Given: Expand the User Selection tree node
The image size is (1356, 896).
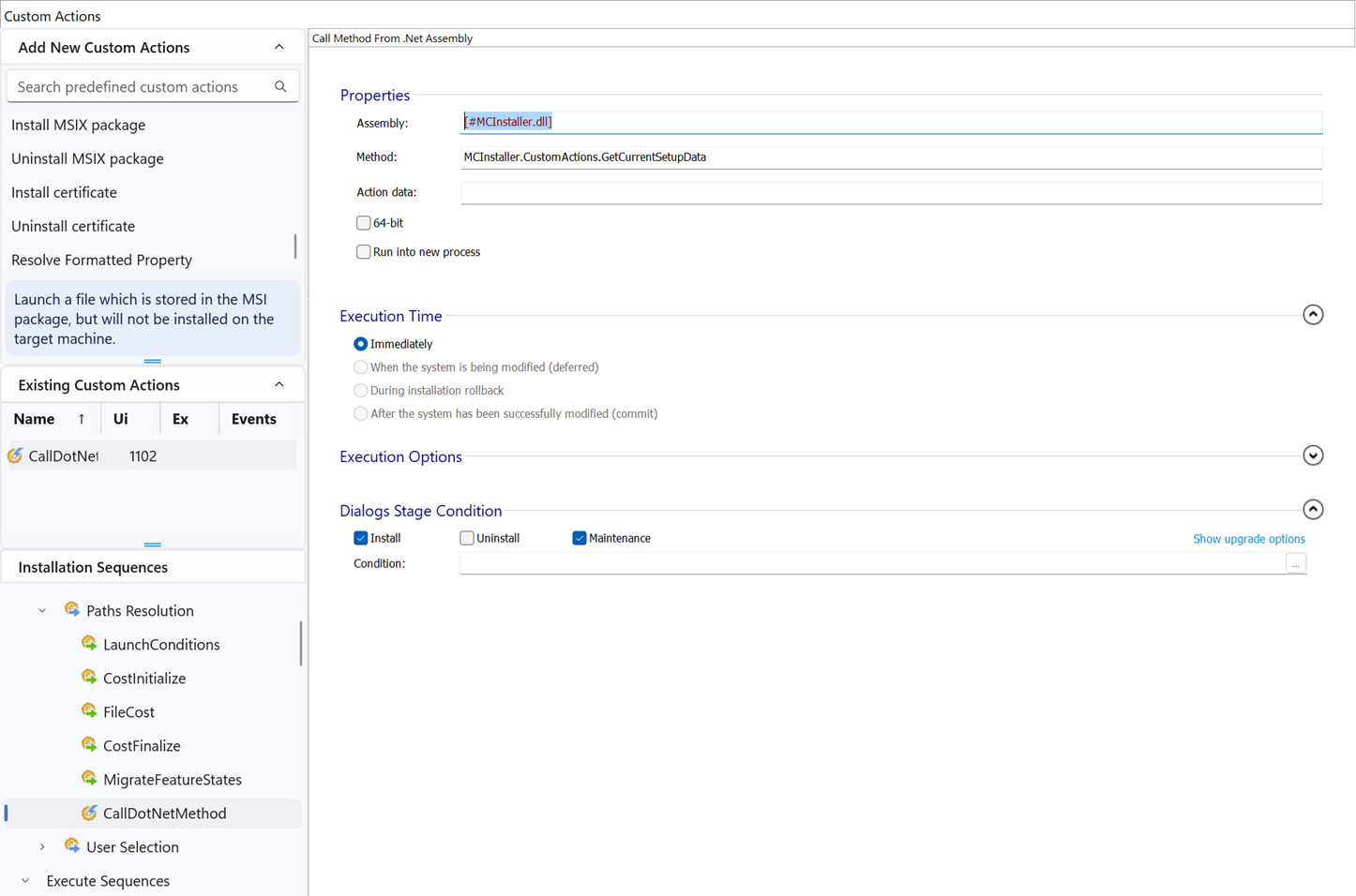Looking at the screenshot, I should (42, 847).
